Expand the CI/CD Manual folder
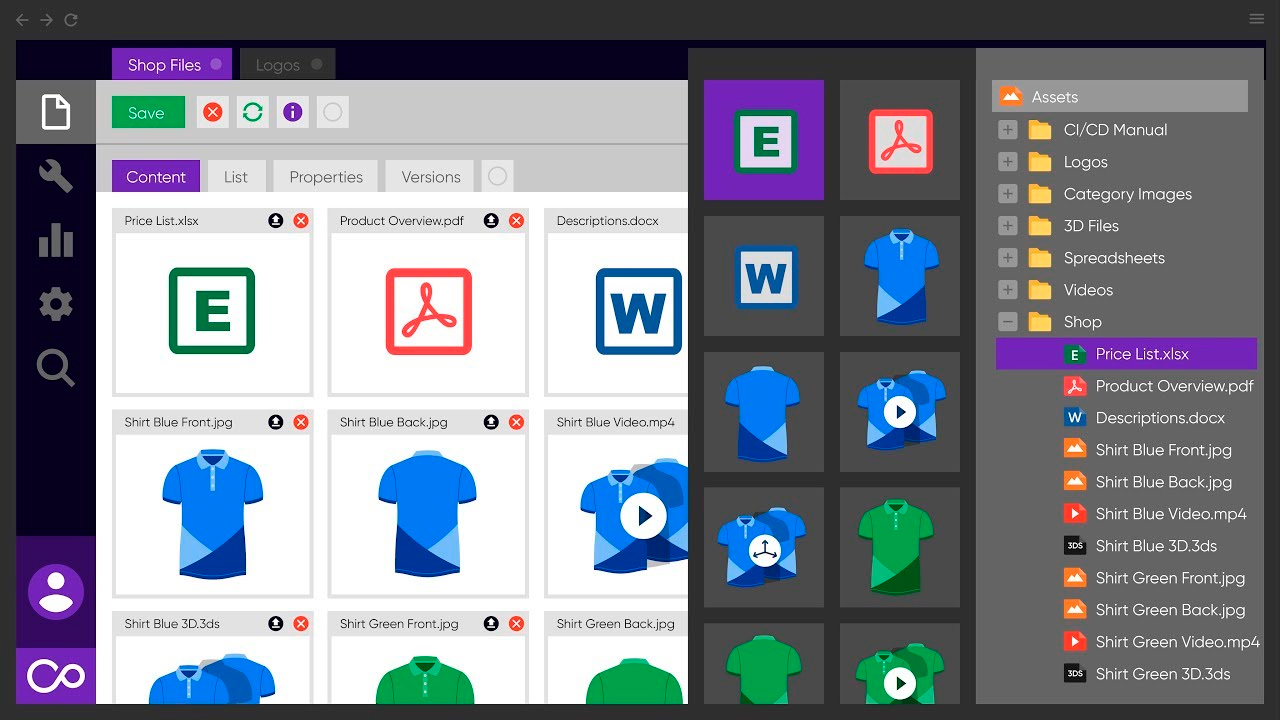 1008,130
